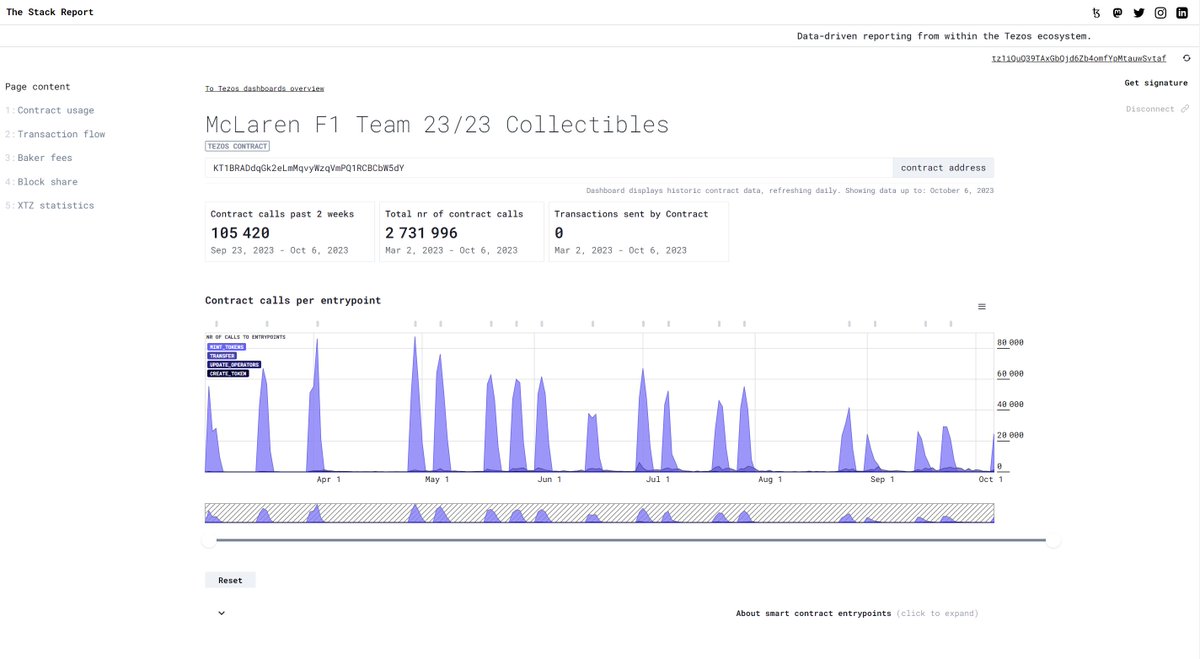Click the Page content sidebar heading
Image resolution: width=1200 pixels, height=659 pixels.
[x=38, y=87]
